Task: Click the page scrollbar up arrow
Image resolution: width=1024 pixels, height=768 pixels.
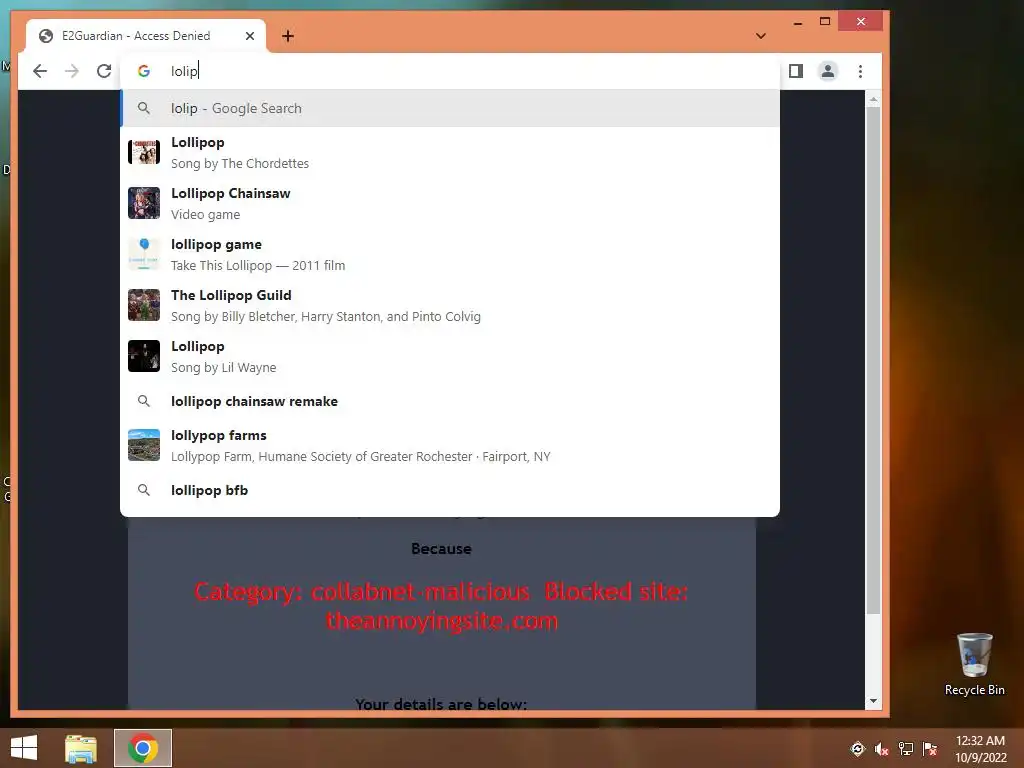Action: [873, 100]
